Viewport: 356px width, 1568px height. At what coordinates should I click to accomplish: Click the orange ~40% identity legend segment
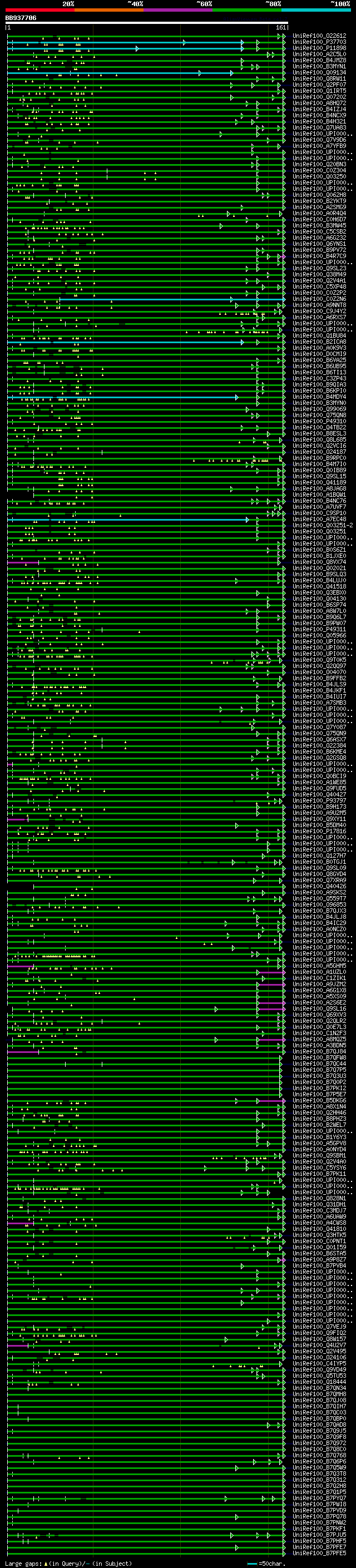(x=109, y=10)
